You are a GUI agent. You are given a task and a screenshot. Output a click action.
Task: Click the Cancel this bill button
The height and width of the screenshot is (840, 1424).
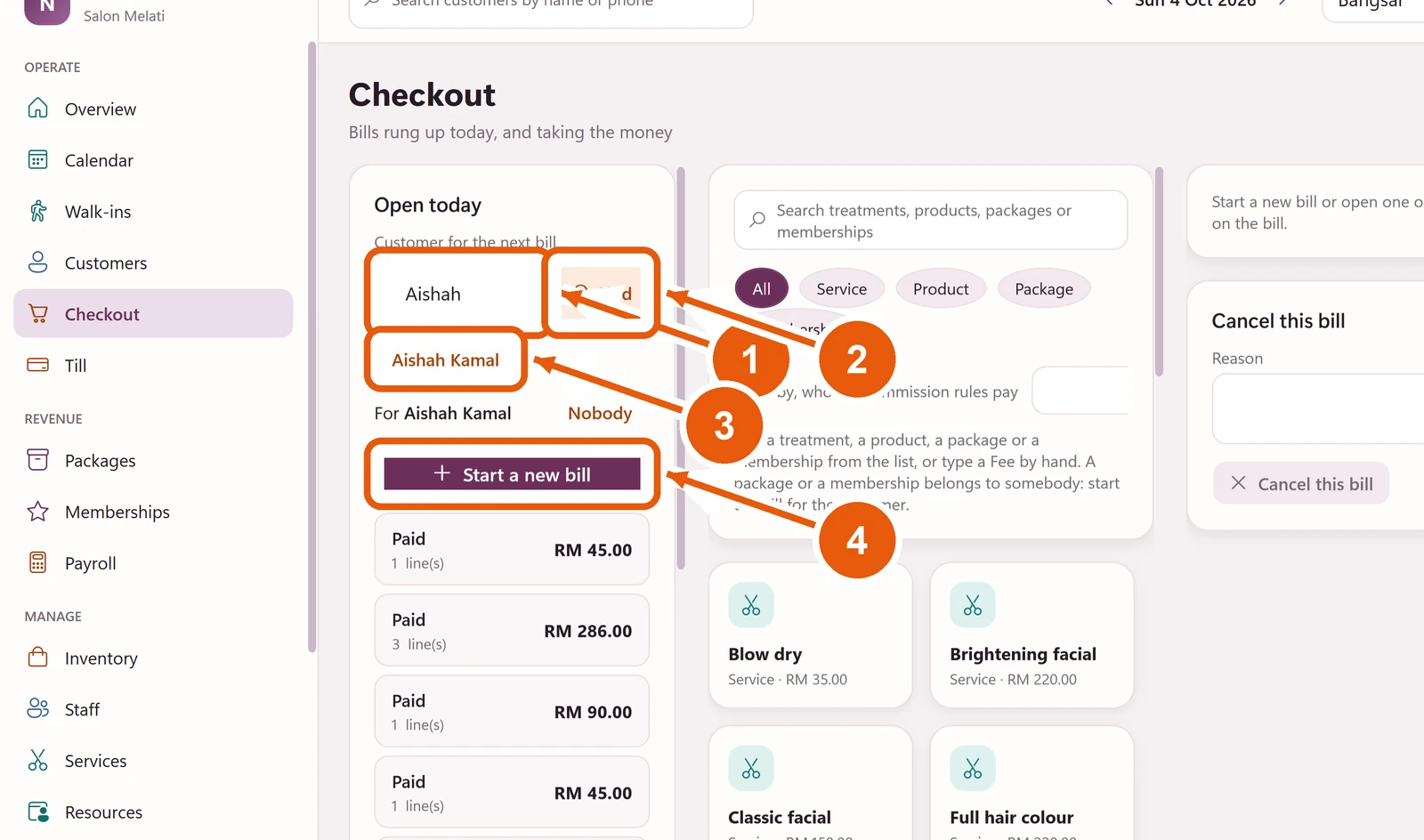(1301, 483)
